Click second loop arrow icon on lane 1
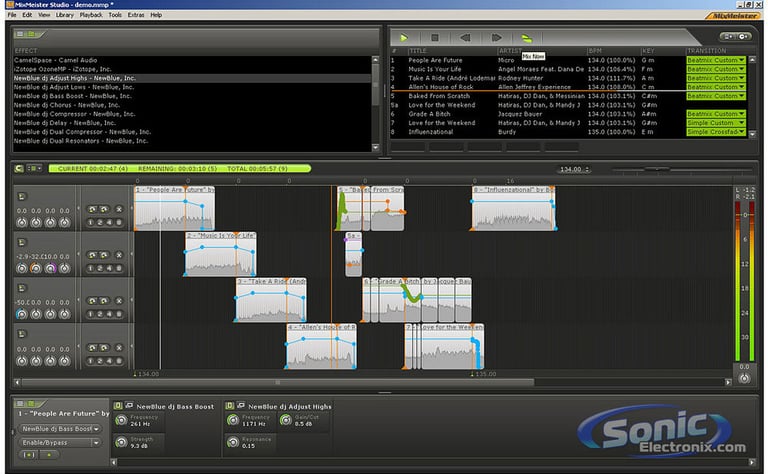Viewport: 768px width, 474px height. coord(104,209)
